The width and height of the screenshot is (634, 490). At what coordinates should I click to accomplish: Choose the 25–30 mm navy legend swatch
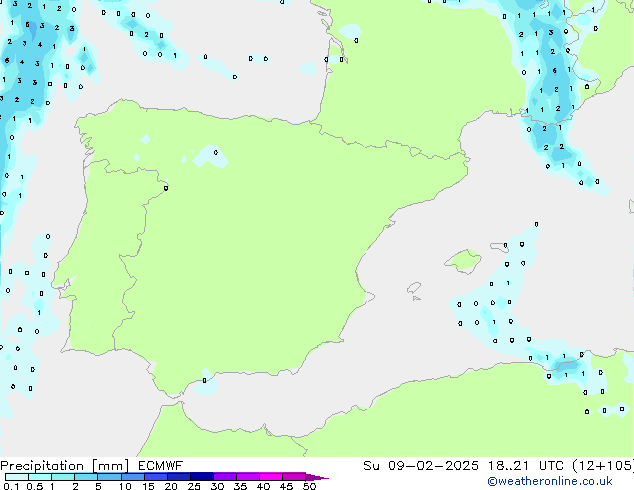tap(201, 477)
